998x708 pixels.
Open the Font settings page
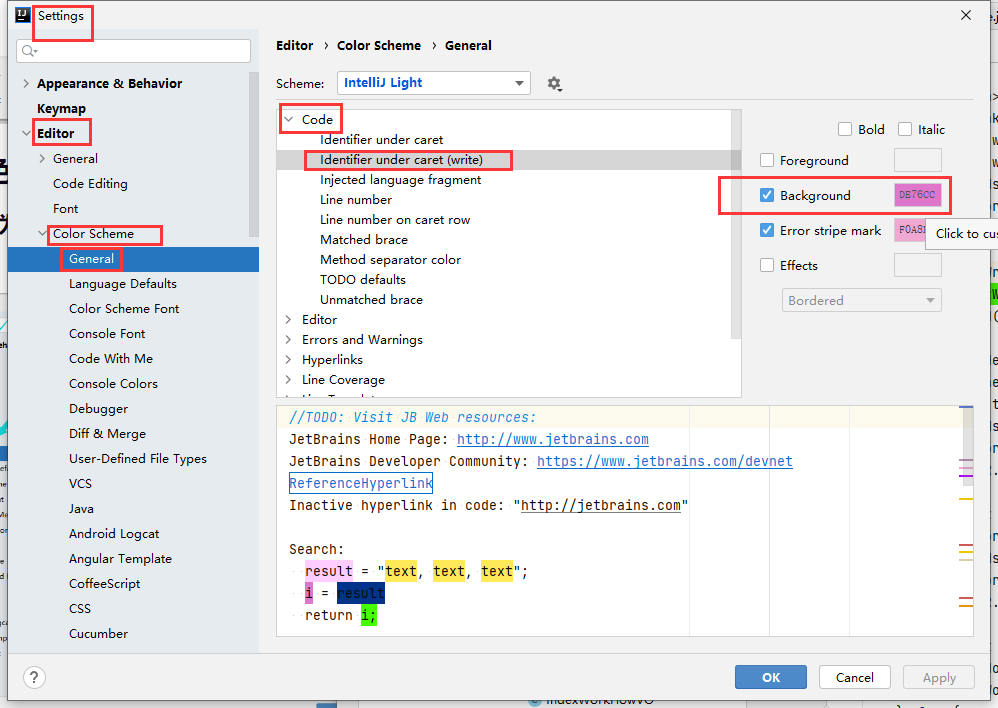coord(66,209)
